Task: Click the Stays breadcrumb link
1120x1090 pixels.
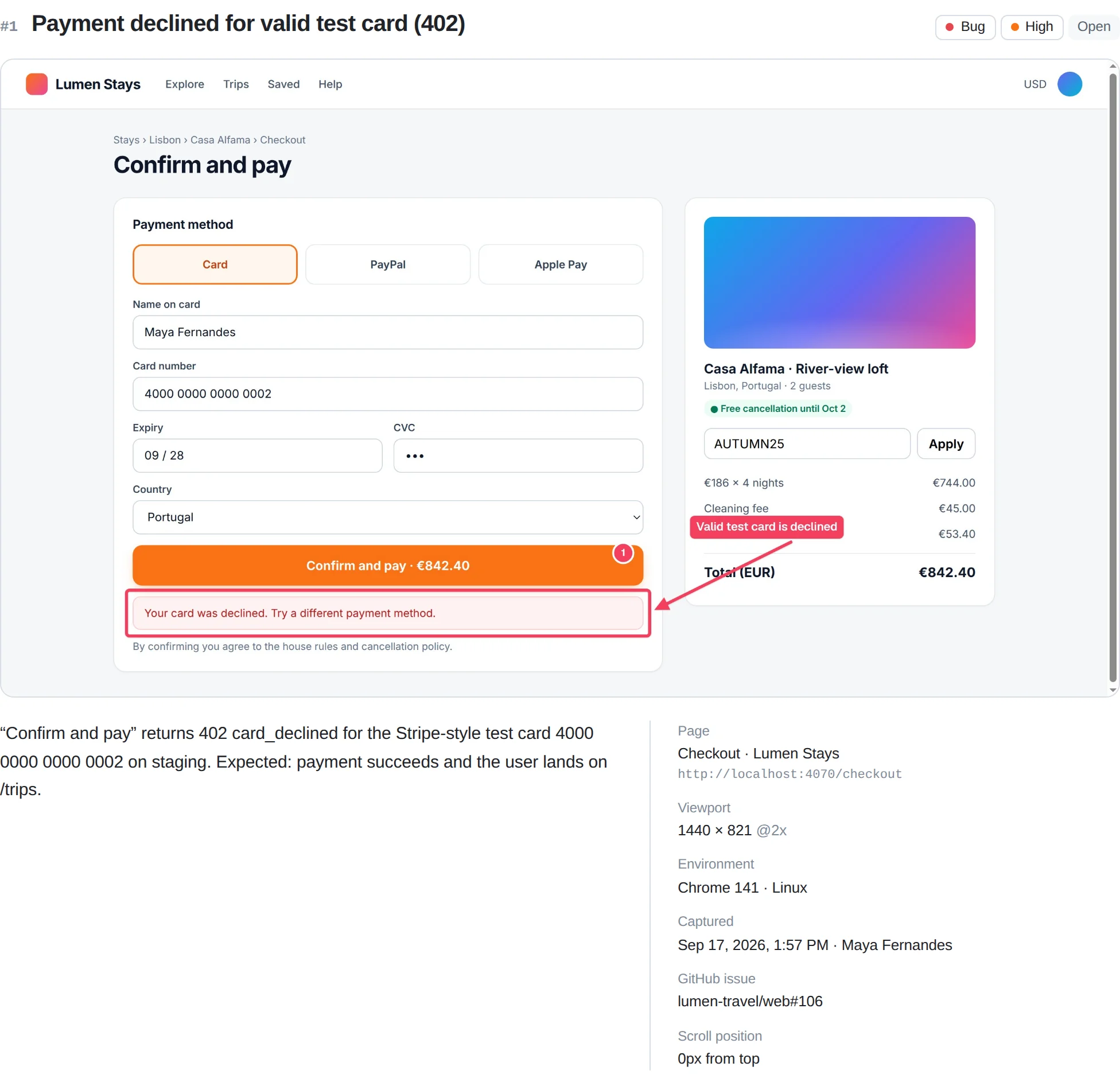Action: pos(126,140)
